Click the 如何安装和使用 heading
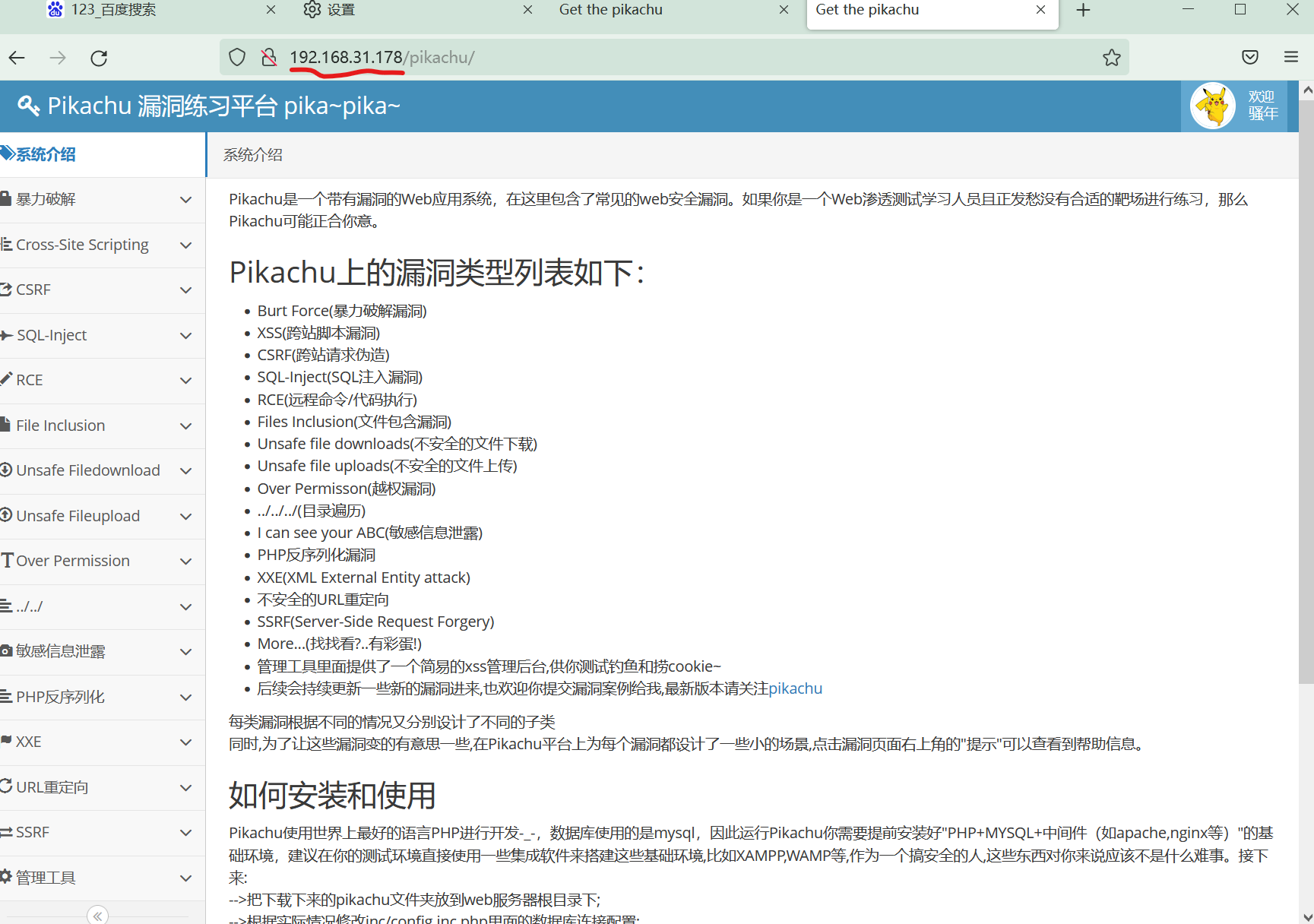The width and height of the screenshot is (1314, 924). click(x=332, y=796)
